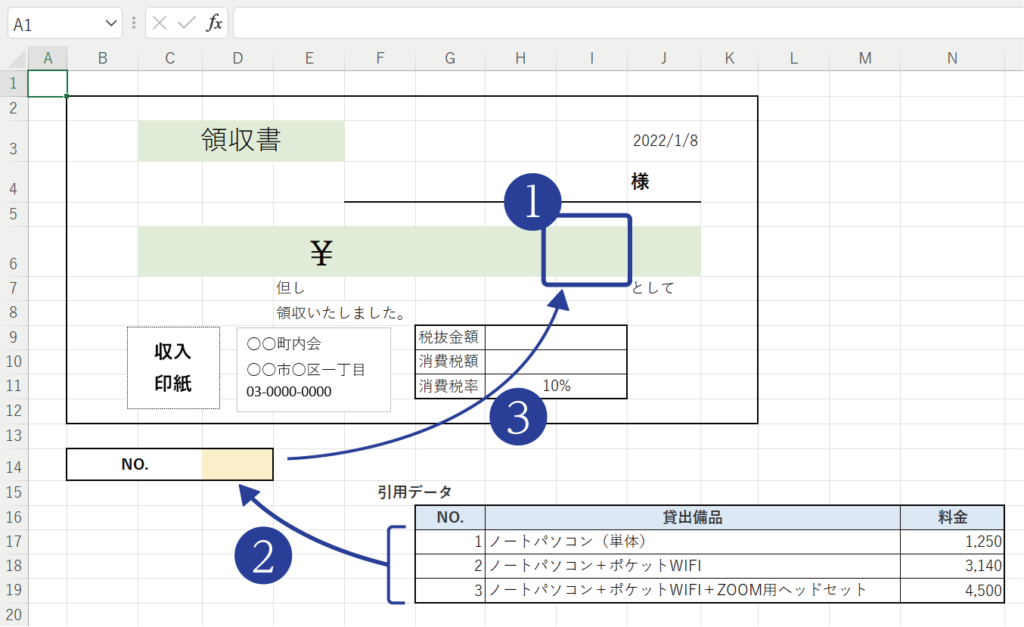
Task: Select row 14 header
Action: pos(14,465)
